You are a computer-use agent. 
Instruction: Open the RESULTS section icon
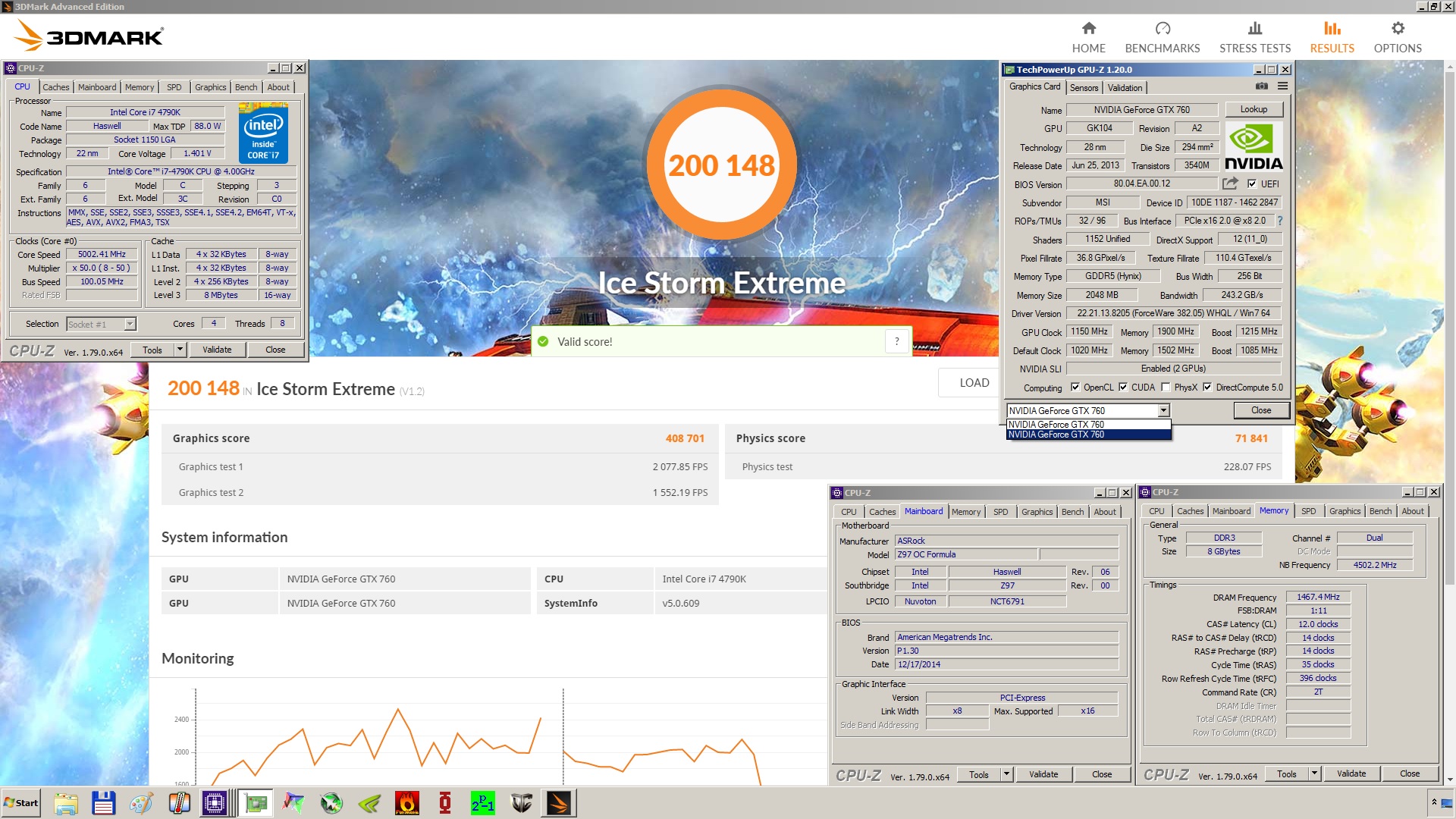[1332, 29]
